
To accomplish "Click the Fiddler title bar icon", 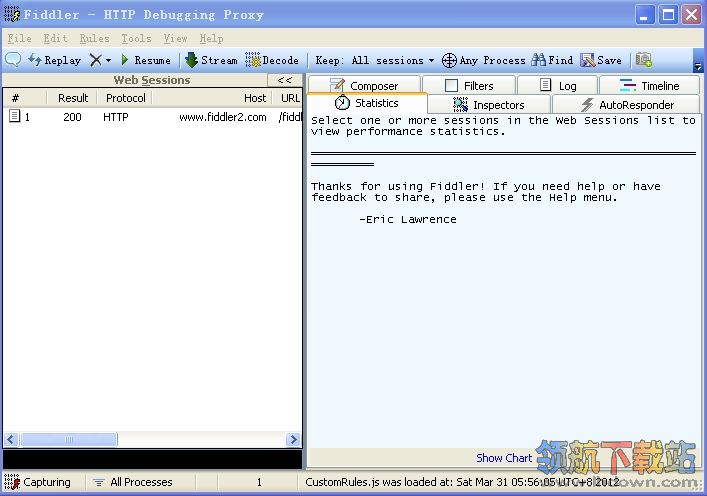I will (12, 14).
